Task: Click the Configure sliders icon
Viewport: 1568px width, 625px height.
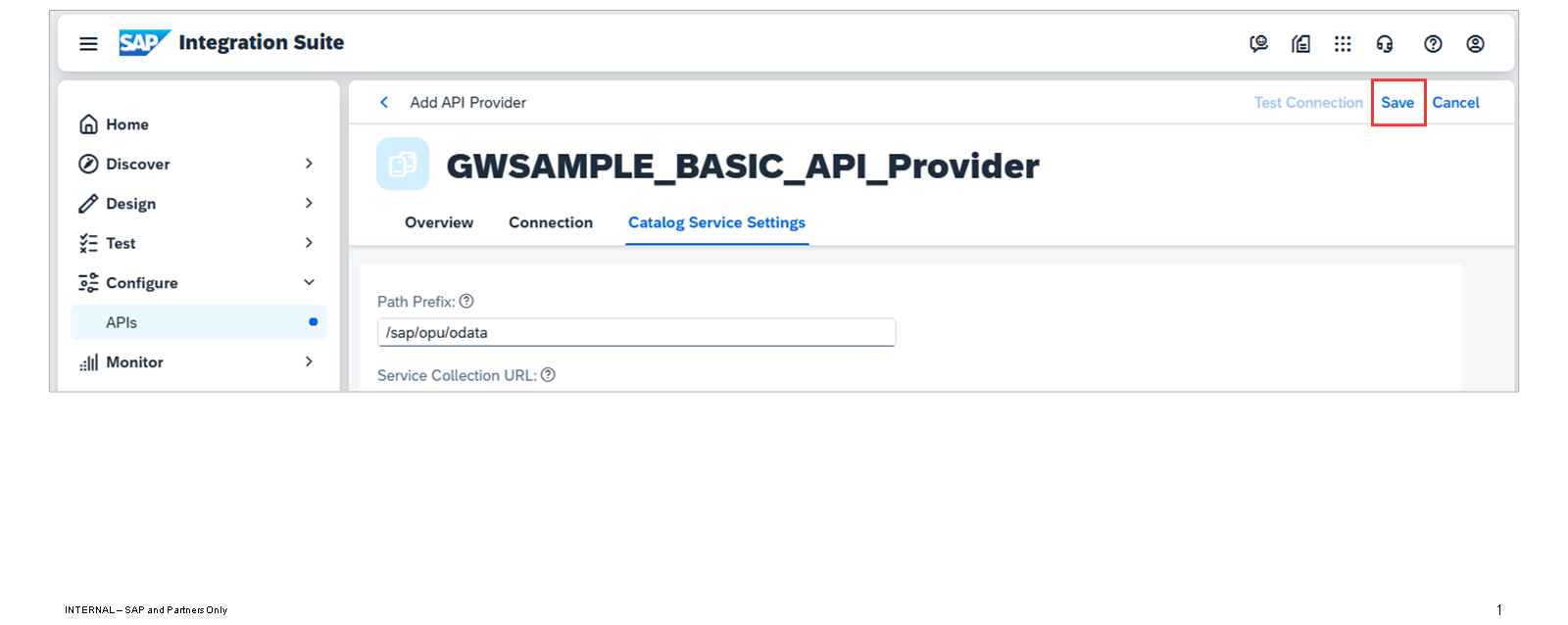Action: tap(88, 283)
